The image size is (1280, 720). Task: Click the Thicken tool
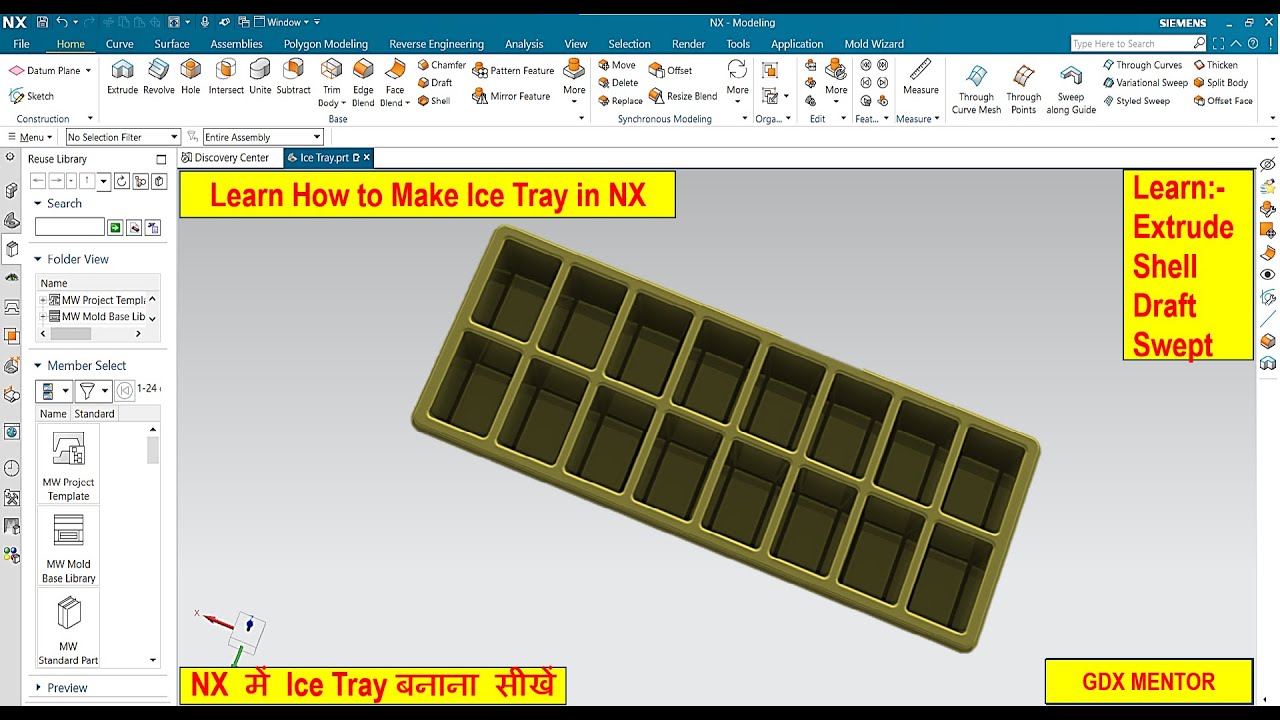point(1216,65)
